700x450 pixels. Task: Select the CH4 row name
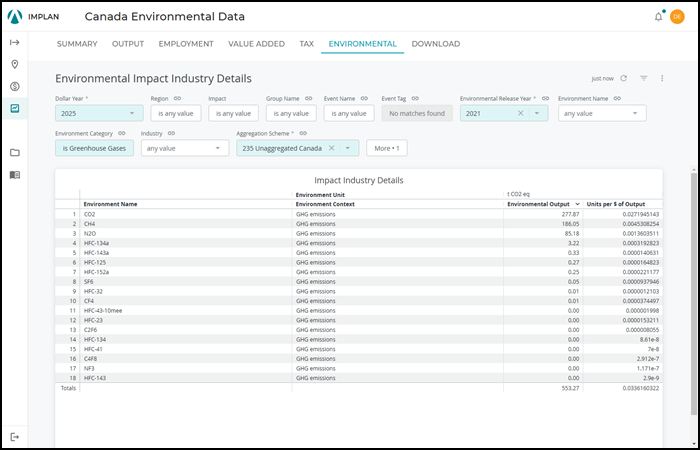click(x=89, y=224)
